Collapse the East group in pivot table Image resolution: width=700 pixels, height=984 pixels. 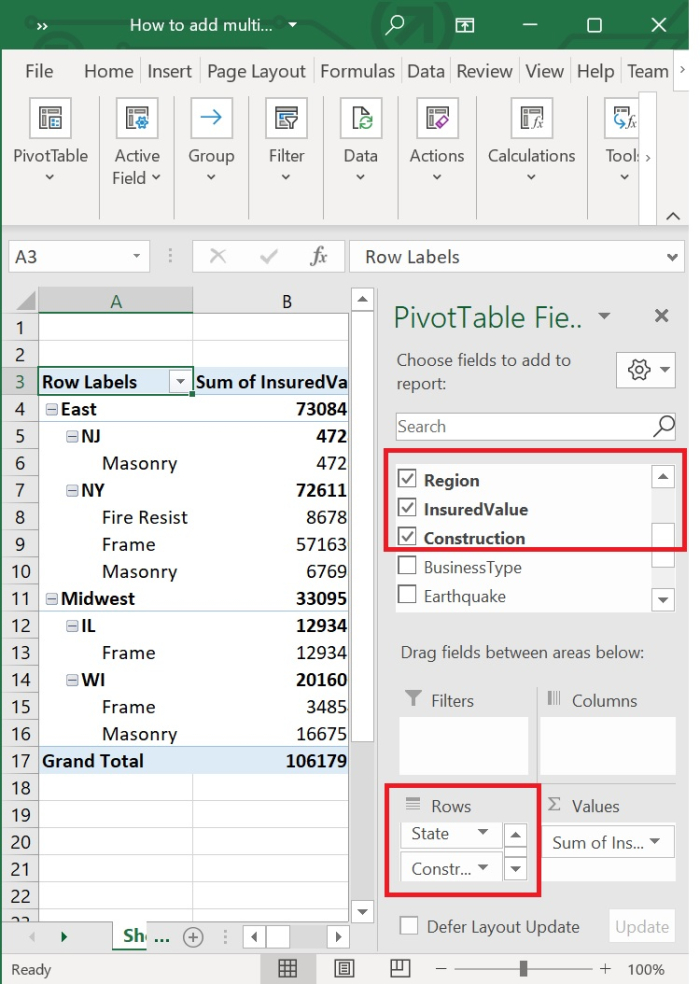[51, 409]
